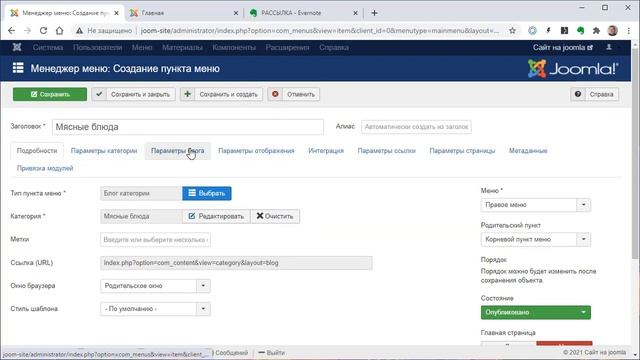
Task: Open the Материалы menu
Action: pyautogui.click(x=182, y=47)
